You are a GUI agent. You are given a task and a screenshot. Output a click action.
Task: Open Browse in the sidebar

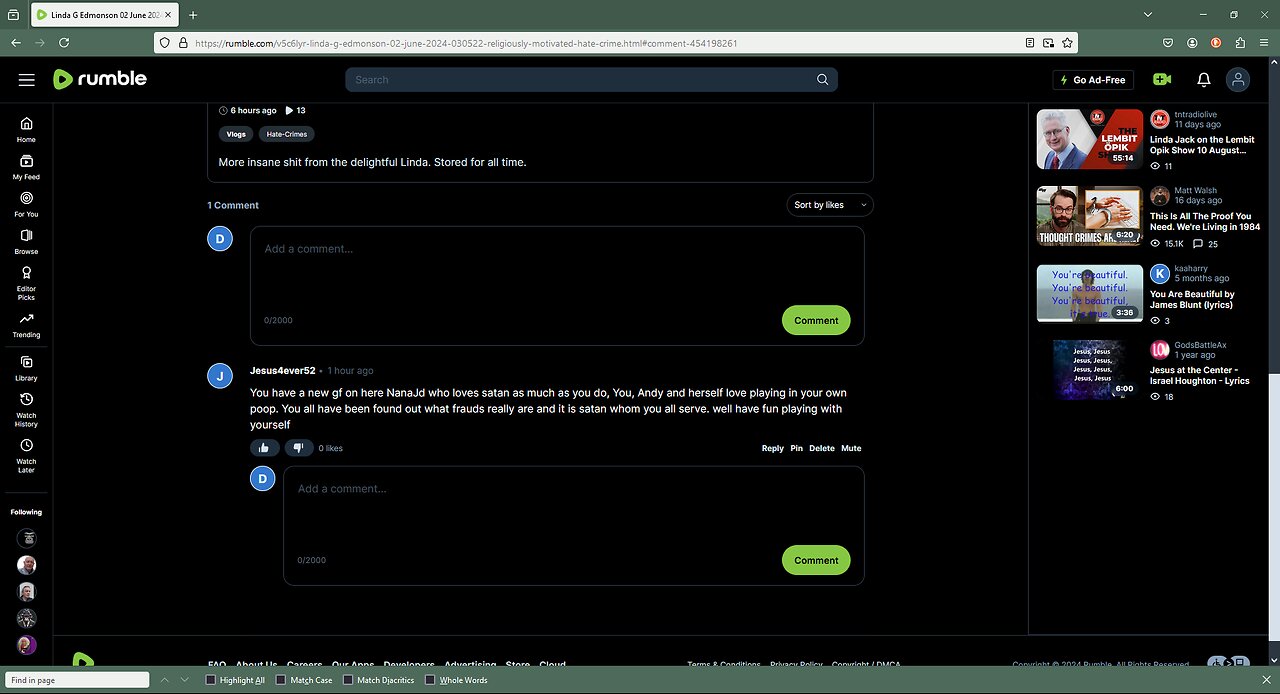coord(26,241)
